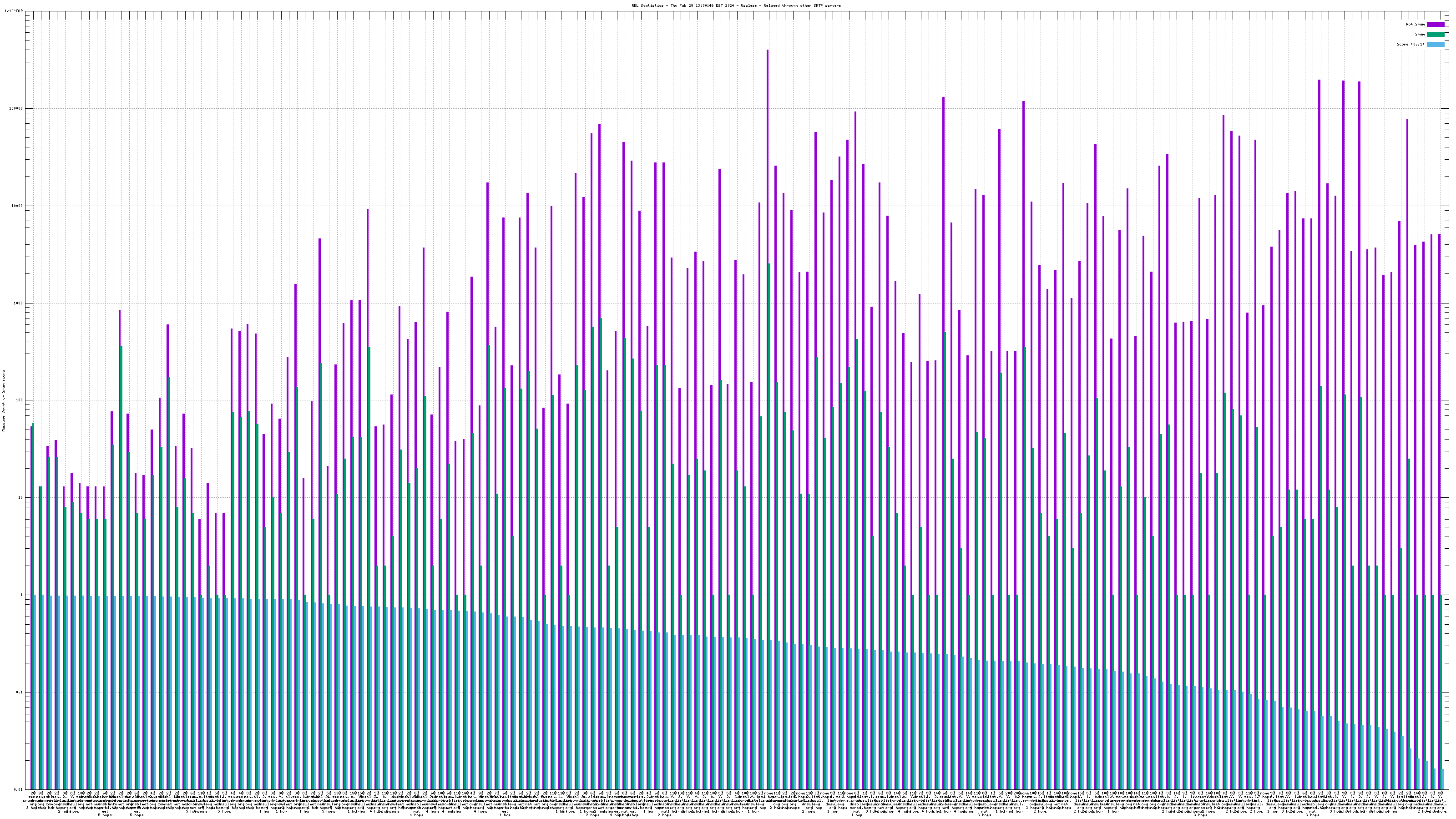Viewport: 1456px width, 819px height.
Task: Click the 1 y-axis tick label
Action: (x=21, y=595)
